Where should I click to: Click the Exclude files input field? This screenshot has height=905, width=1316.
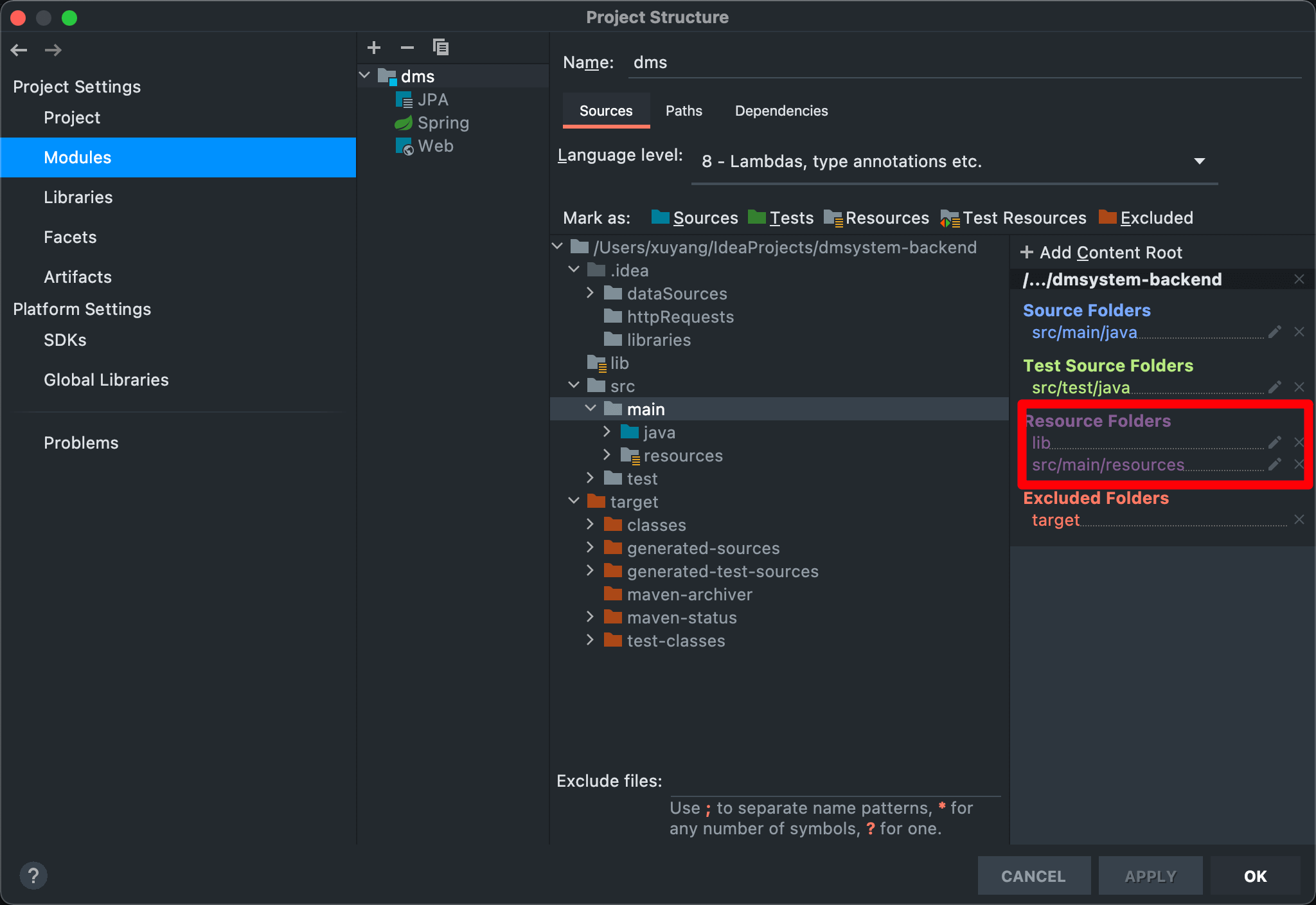[834, 782]
